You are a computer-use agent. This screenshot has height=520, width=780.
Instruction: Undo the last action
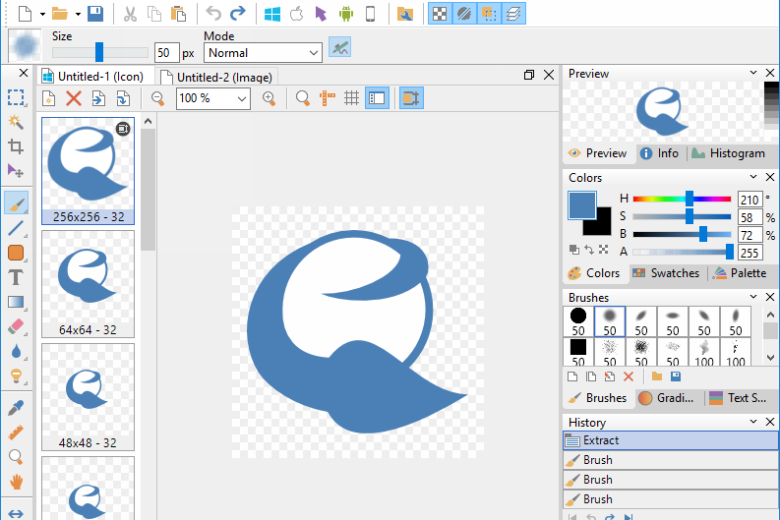coord(213,13)
